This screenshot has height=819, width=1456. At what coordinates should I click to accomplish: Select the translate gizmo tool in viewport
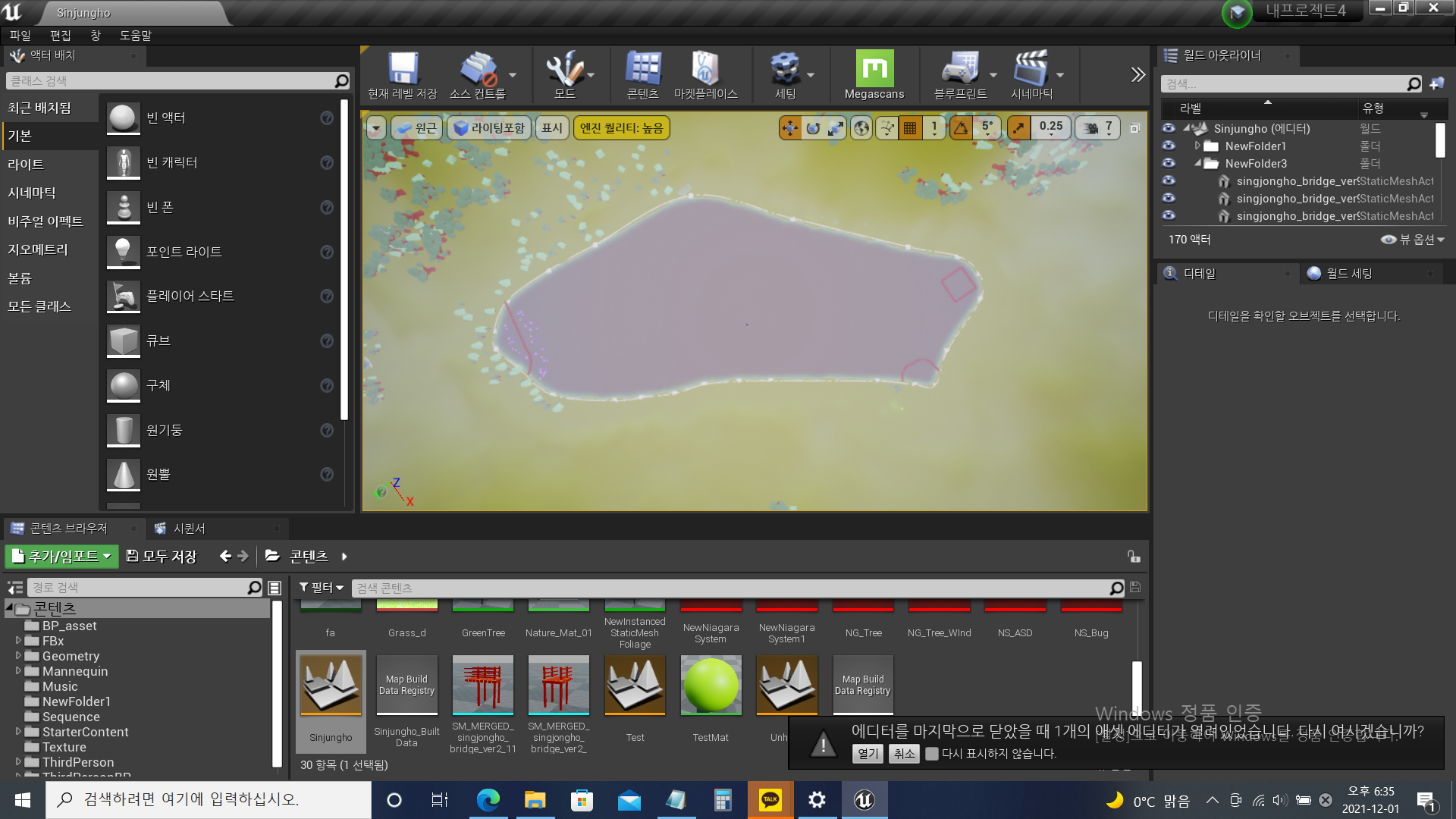pyautogui.click(x=790, y=128)
